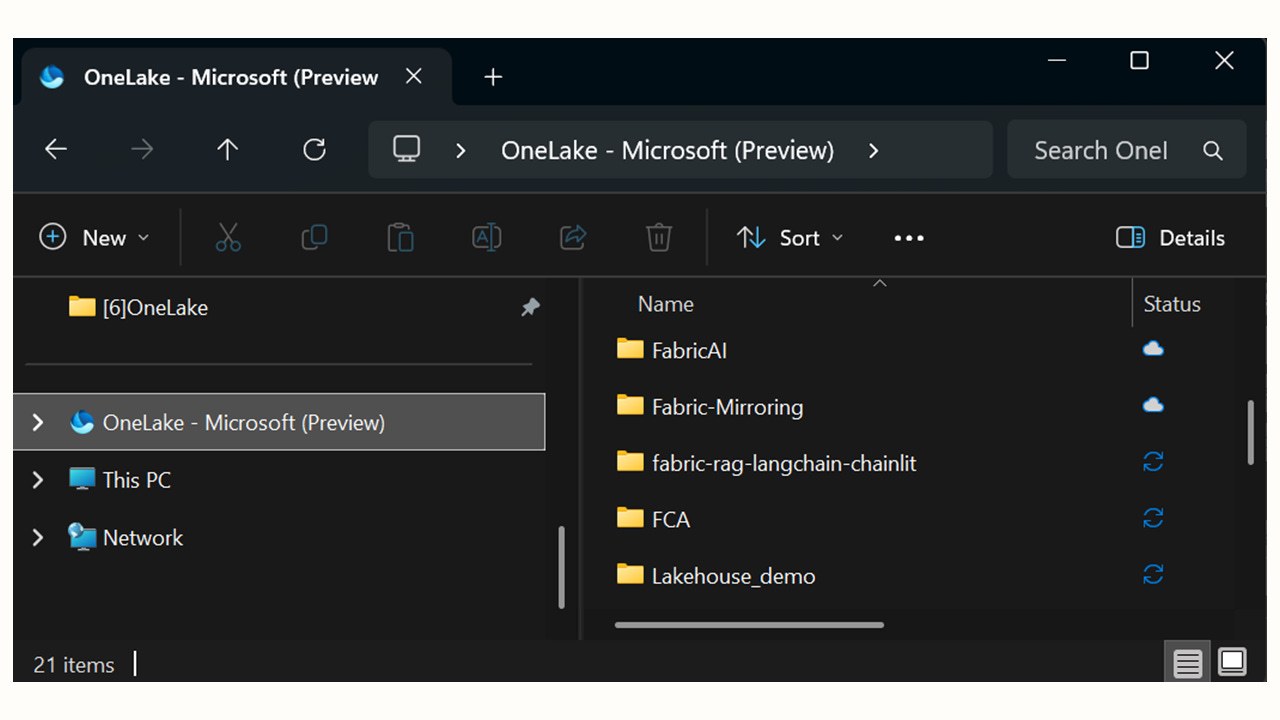
Task: Select This PC in navigation pane
Action: [x=137, y=480]
